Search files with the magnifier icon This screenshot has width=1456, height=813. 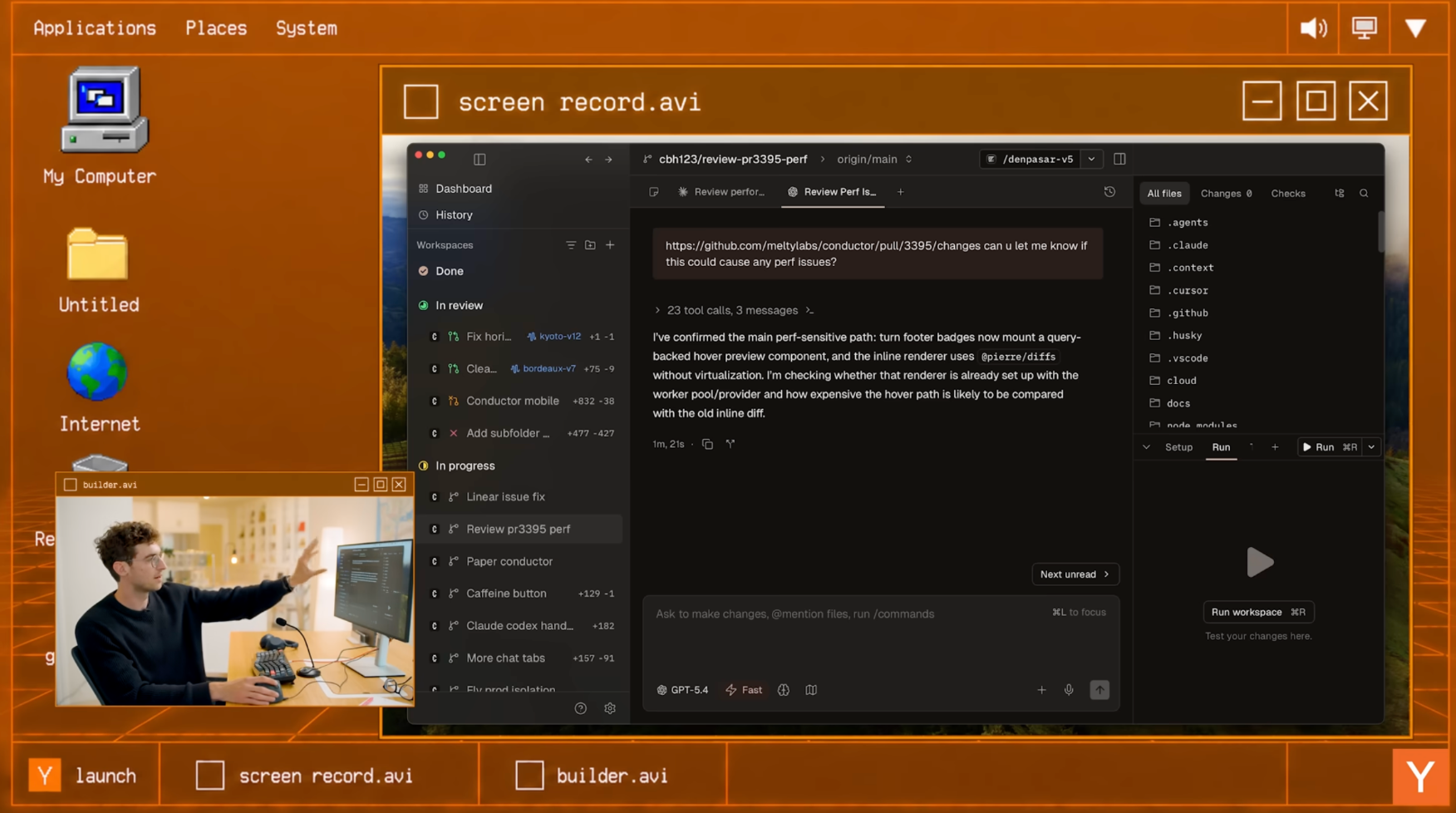(x=1364, y=194)
